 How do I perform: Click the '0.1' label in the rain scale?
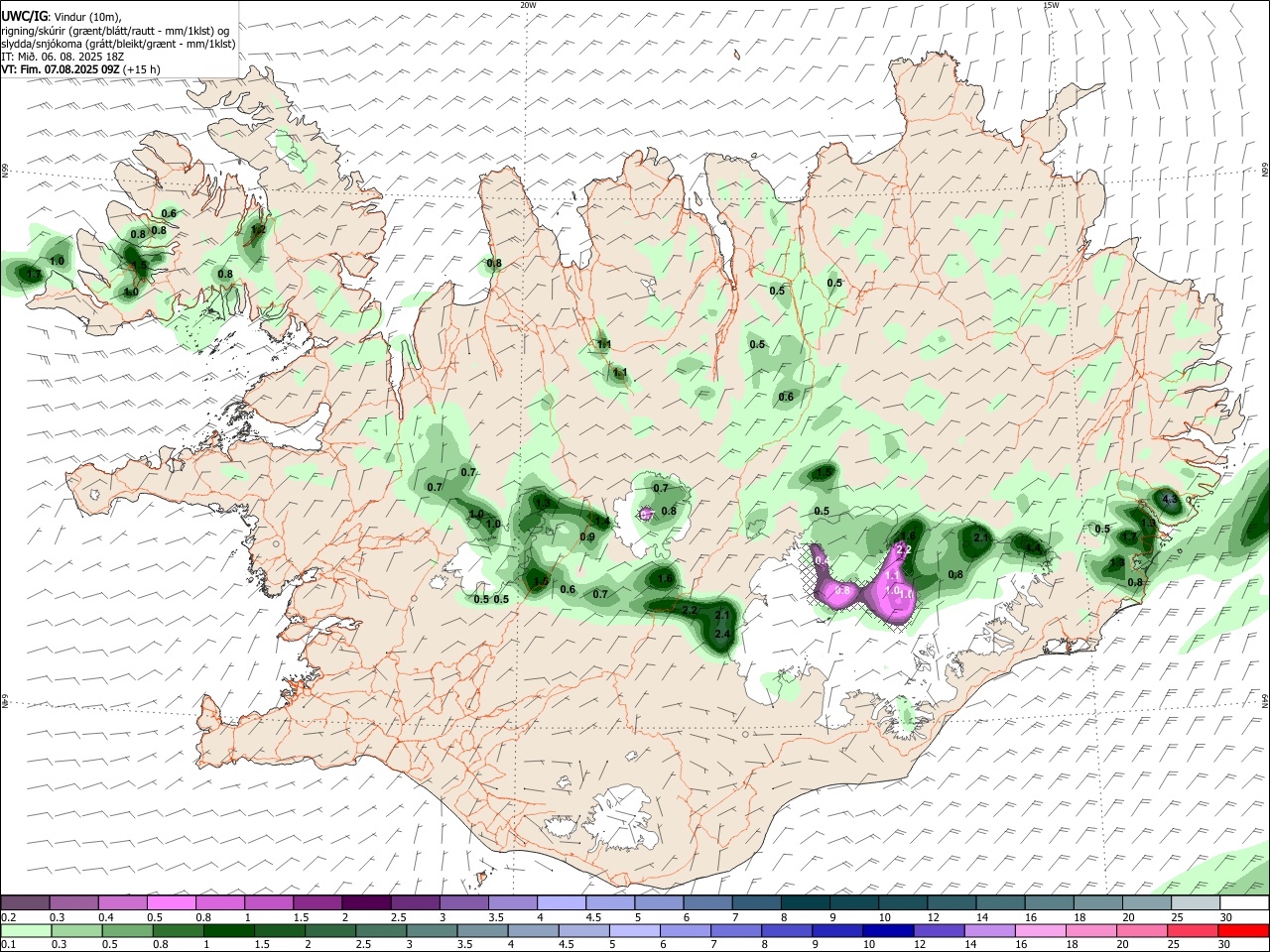point(9,944)
